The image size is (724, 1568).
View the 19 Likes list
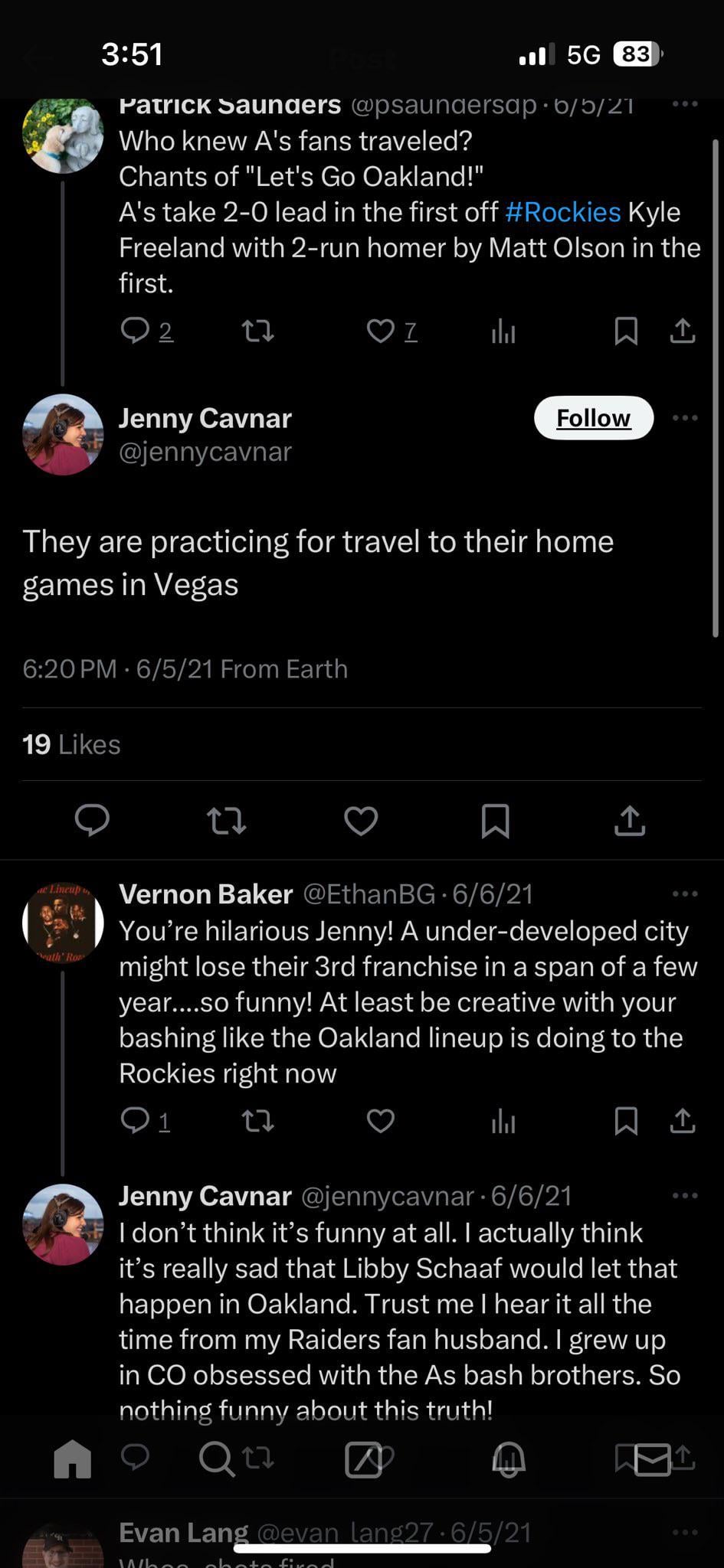tap(71, 744)
